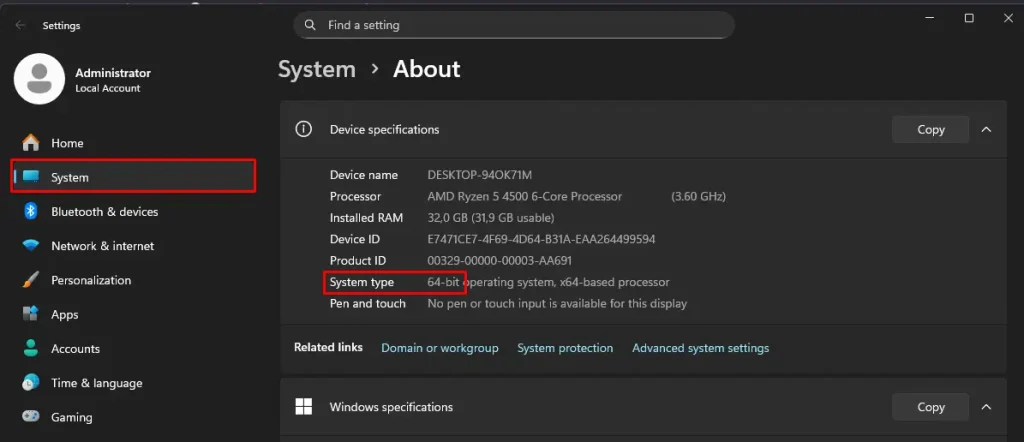This screenshot has height=442, width=1024.
Task: Open the Home settings page
Action: click(x=133, y=143)
